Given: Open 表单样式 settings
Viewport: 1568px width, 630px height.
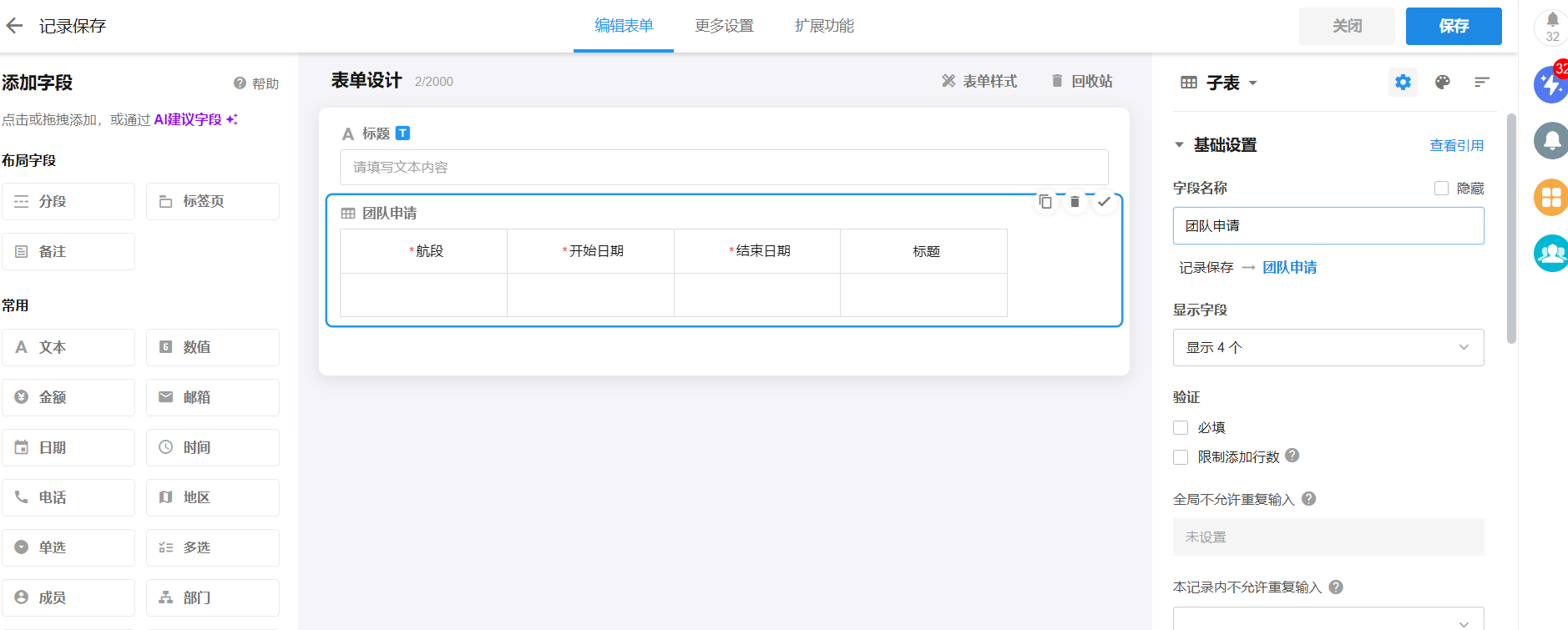Looking at the screenshot, I should [979, 81].
